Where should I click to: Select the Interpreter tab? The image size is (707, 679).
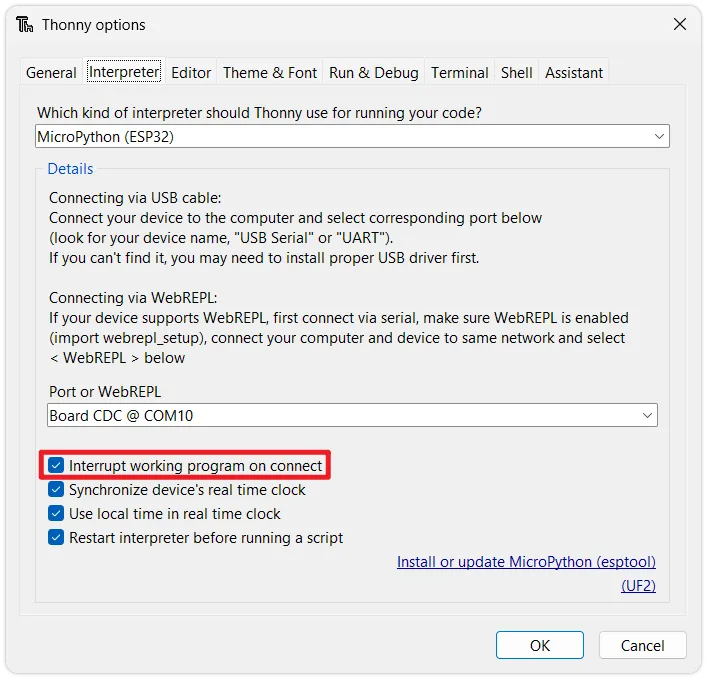pyautogui.click(x=124, y=72)
